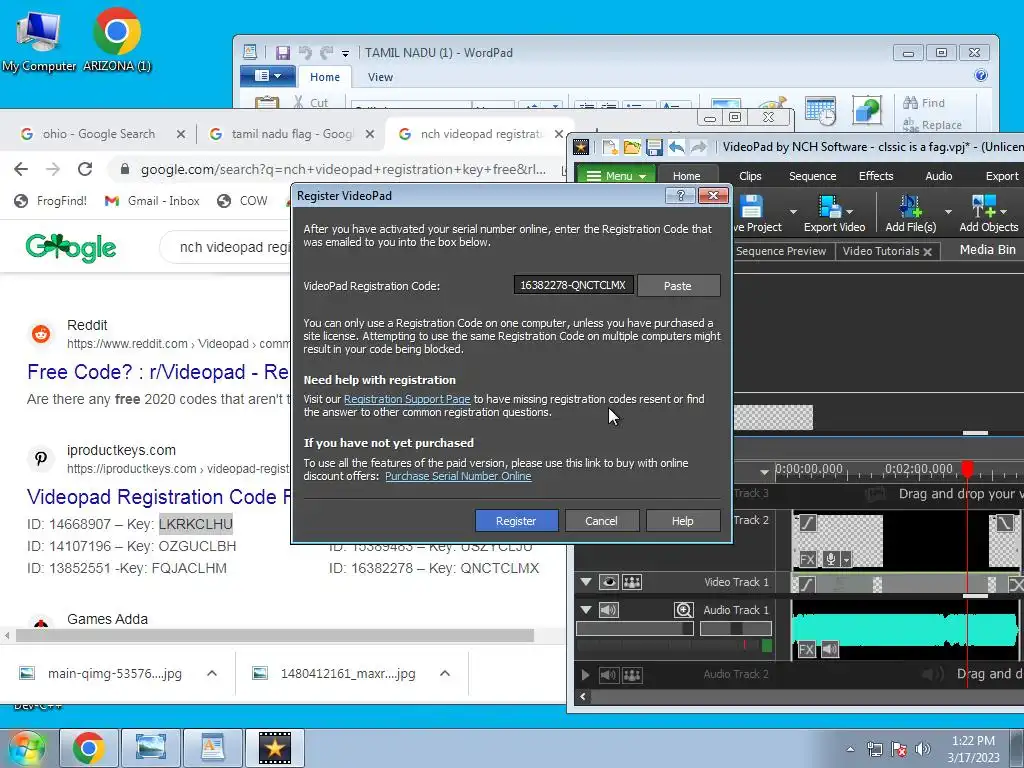The width and height of the screenshot is (1024, 768).
Task: Mute Audio Track 2 speaker toggle
Action: tap(609, 675)
